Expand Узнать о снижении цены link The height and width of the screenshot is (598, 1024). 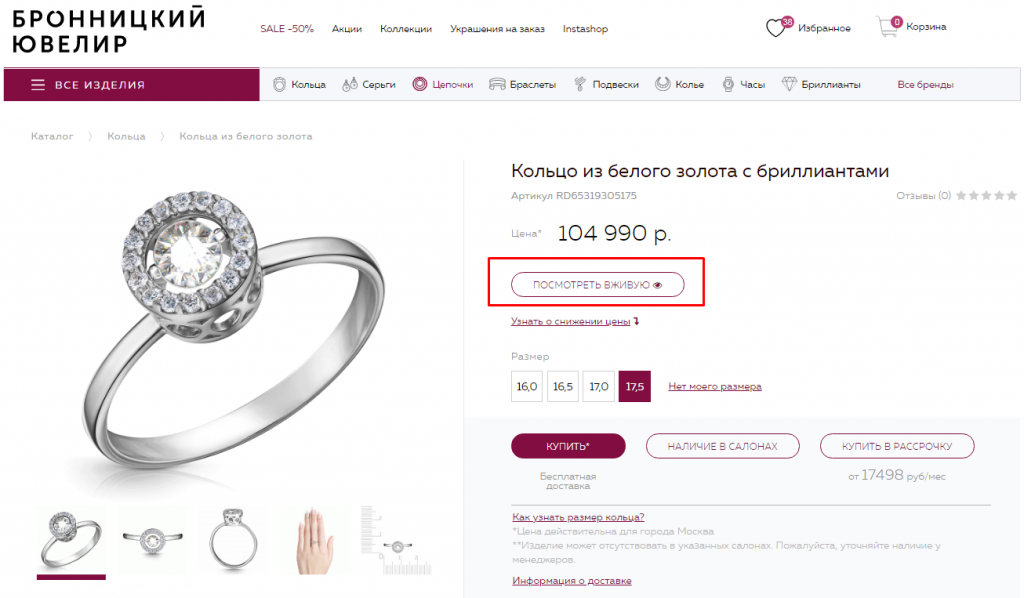coord(574,322)
